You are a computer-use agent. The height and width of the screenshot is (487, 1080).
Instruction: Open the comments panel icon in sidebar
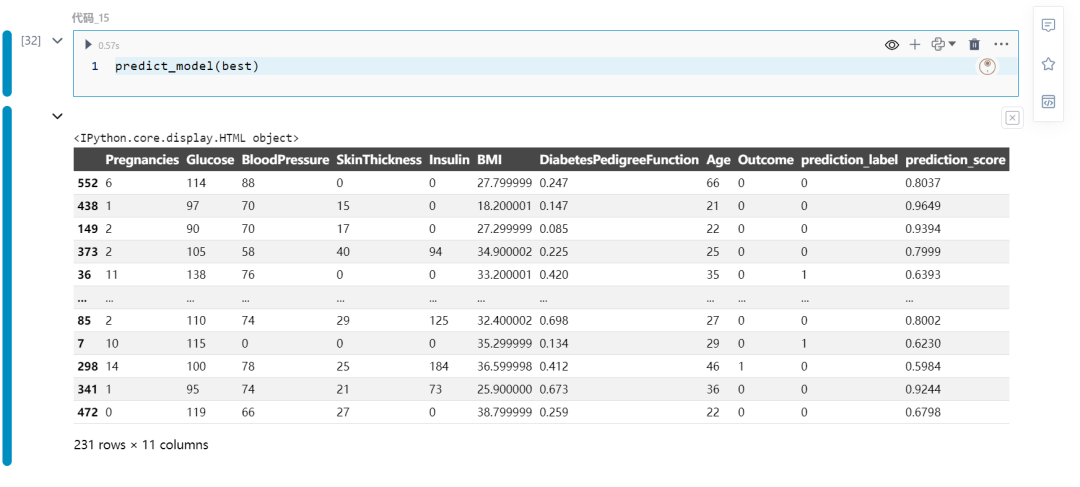[1048, 25]
